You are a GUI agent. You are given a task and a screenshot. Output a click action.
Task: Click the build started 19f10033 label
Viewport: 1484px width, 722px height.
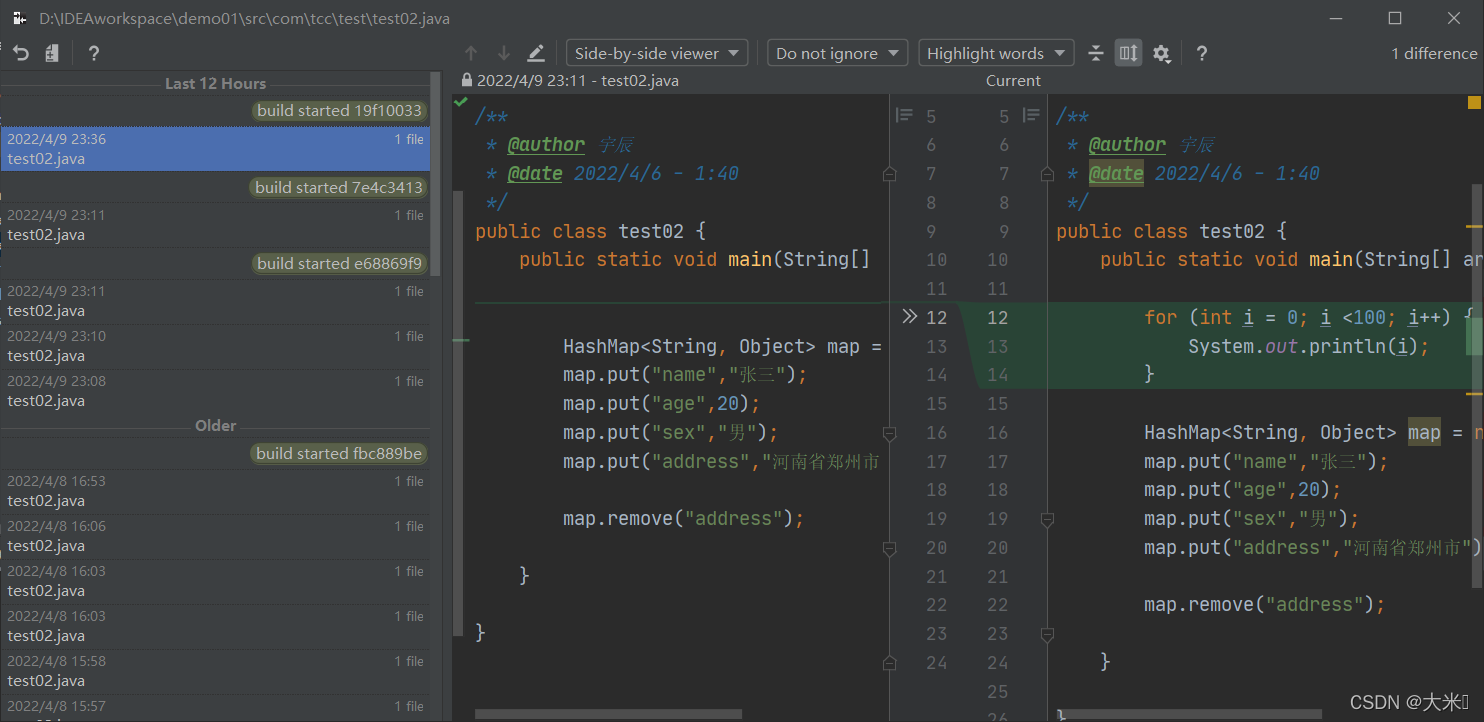coord(339,111)
